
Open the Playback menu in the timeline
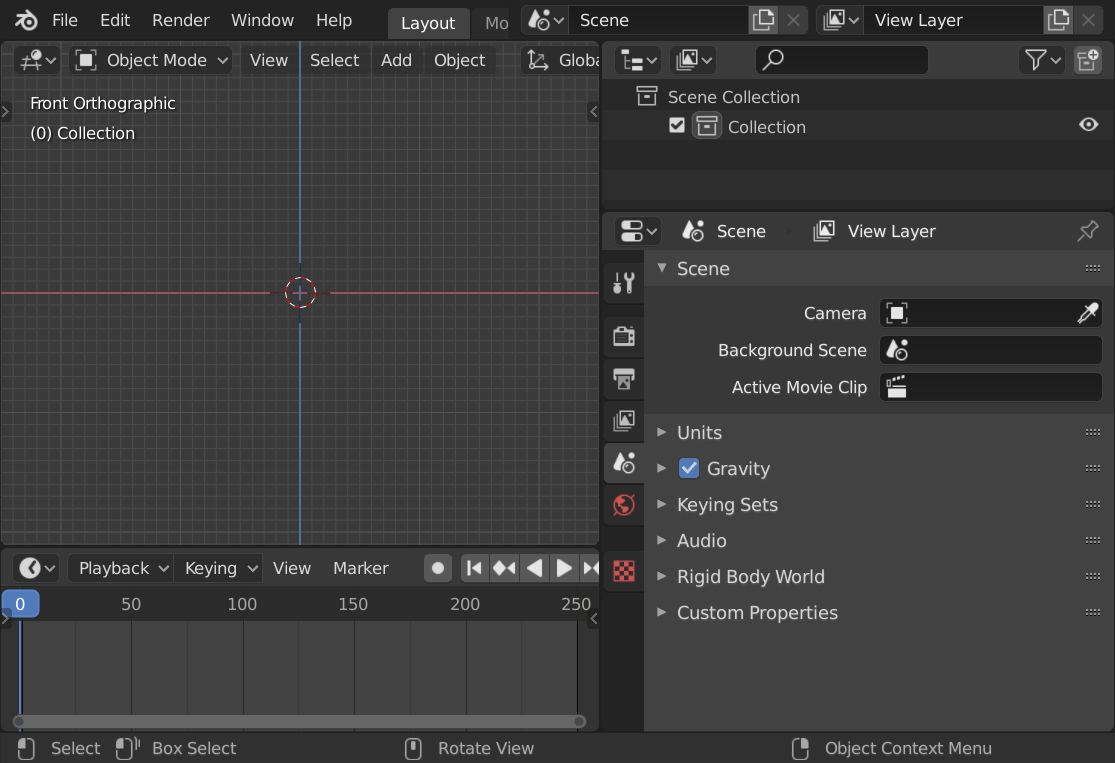tap(119, 567)
